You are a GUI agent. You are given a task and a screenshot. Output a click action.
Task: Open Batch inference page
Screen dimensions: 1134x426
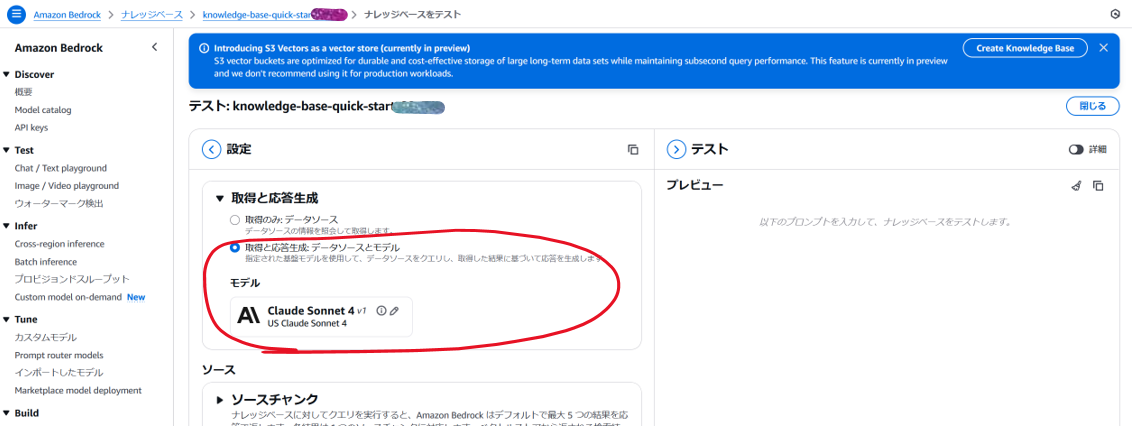(x=46, y=262)
